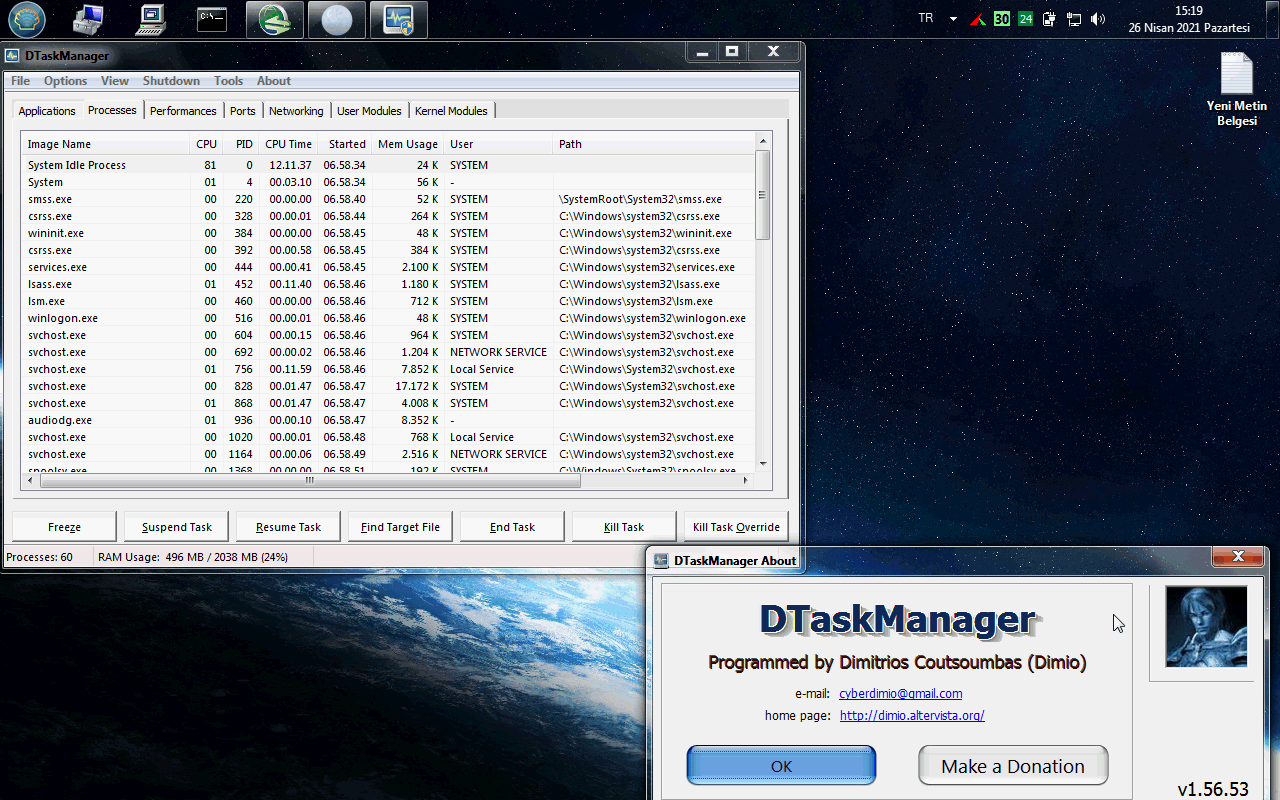The width and height of the screenshot is (1280, 800).
Task: Switch to the grey moon sphere taskbar app
Action: click(x=337, y=19)
